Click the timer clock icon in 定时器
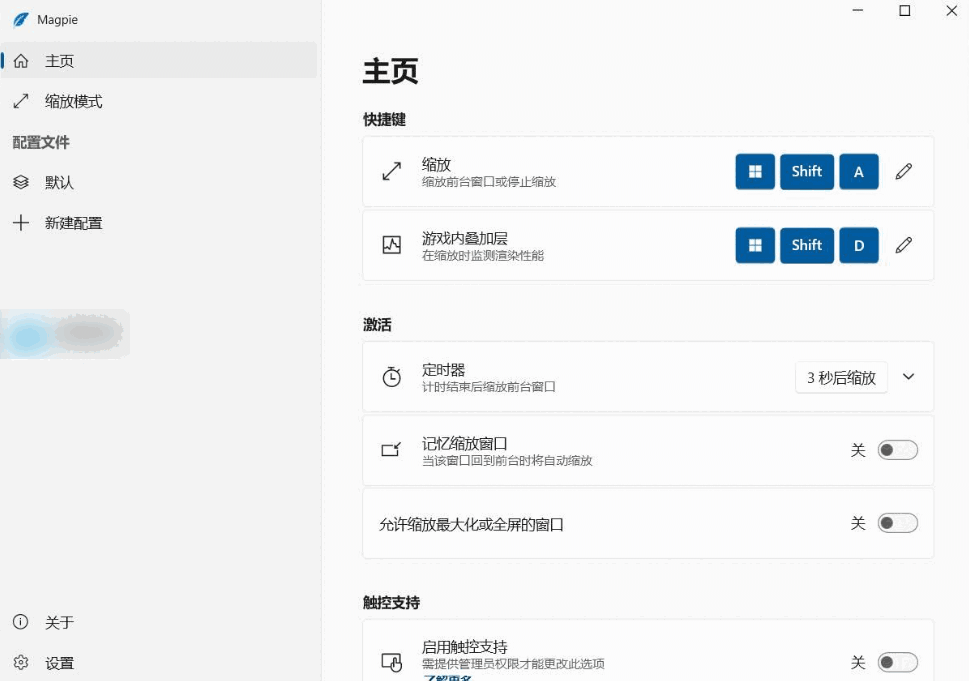The width and height of the screenshot is (969, 681). pos(392,377)
